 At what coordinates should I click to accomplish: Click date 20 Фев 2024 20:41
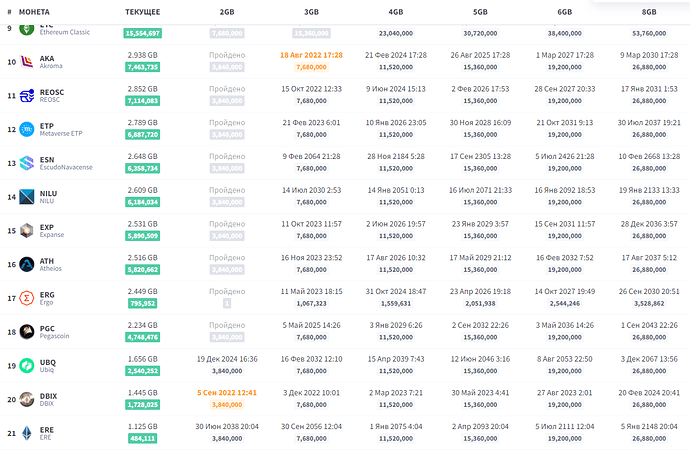pos(649,392)
